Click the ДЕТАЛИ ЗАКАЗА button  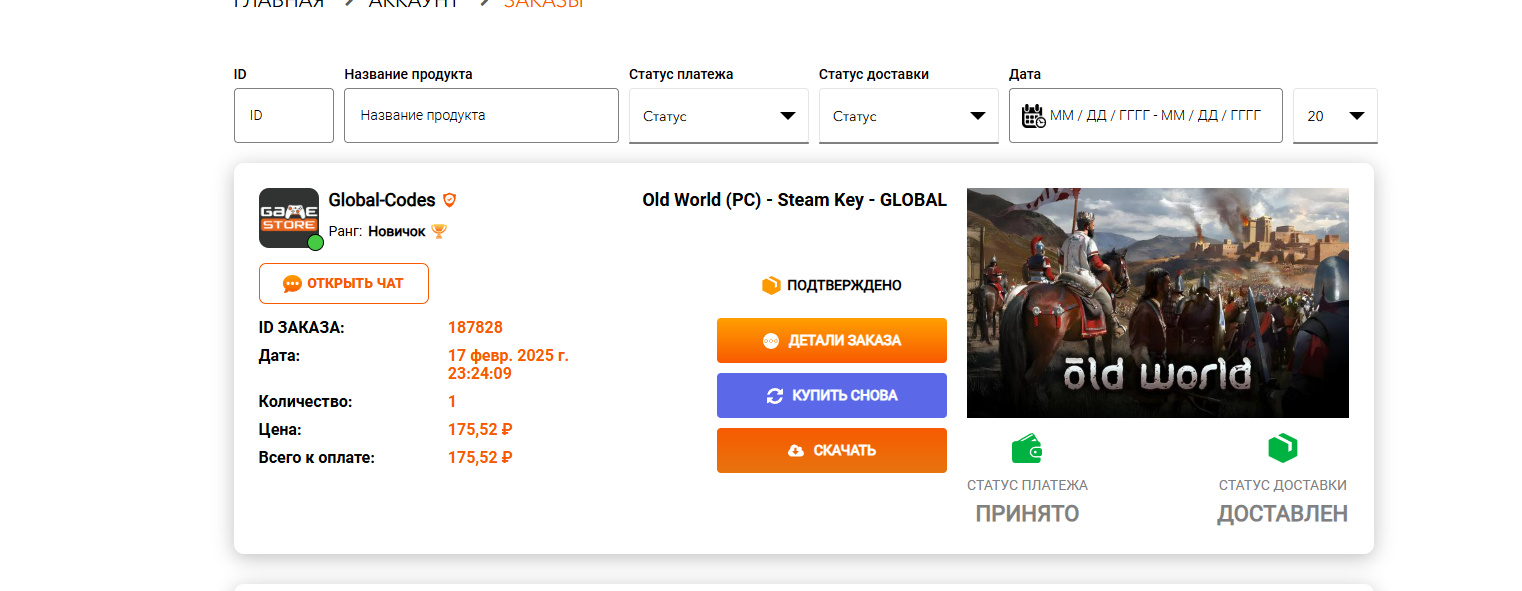point(832,340)
